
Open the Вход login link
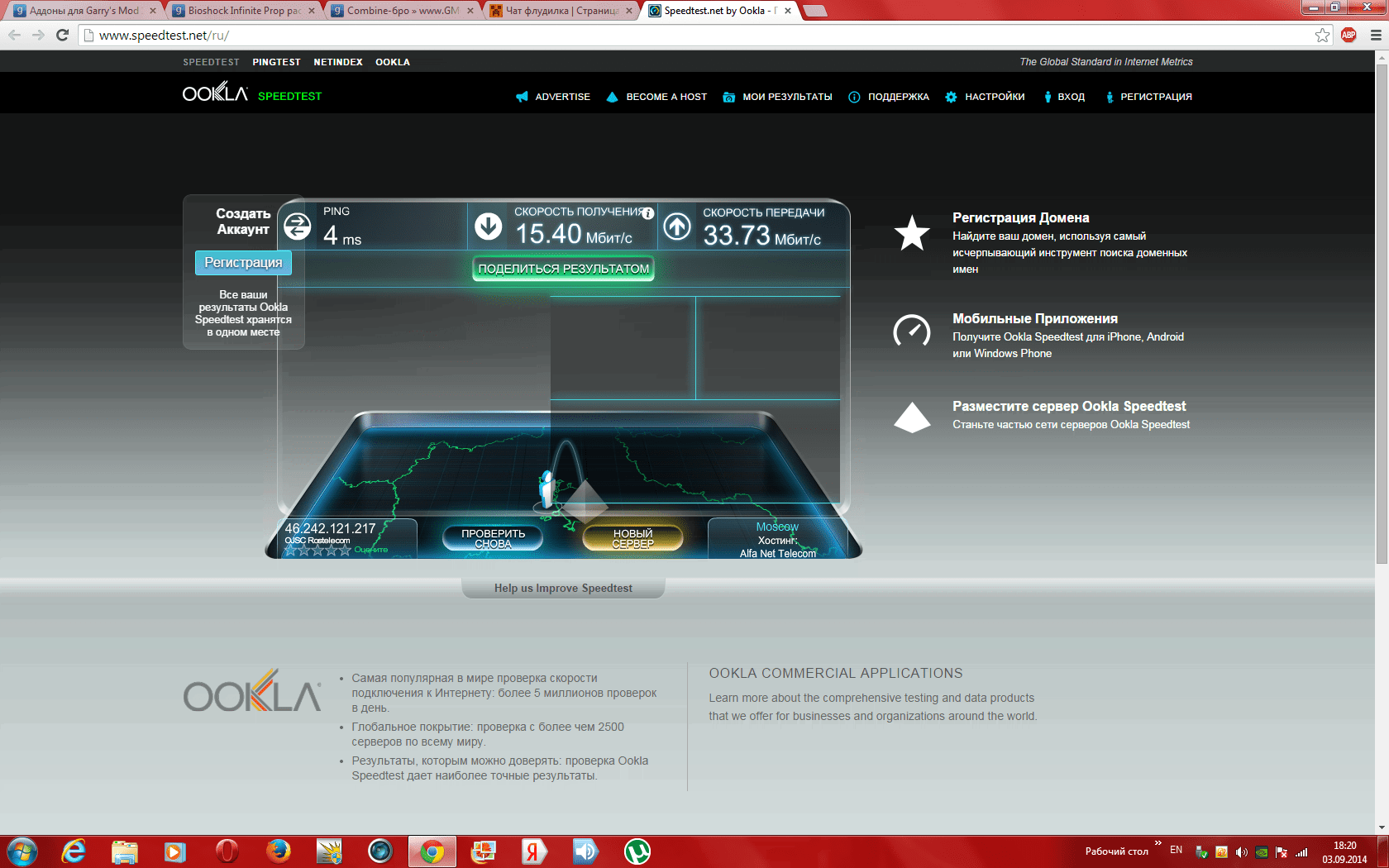(1063, 97)
